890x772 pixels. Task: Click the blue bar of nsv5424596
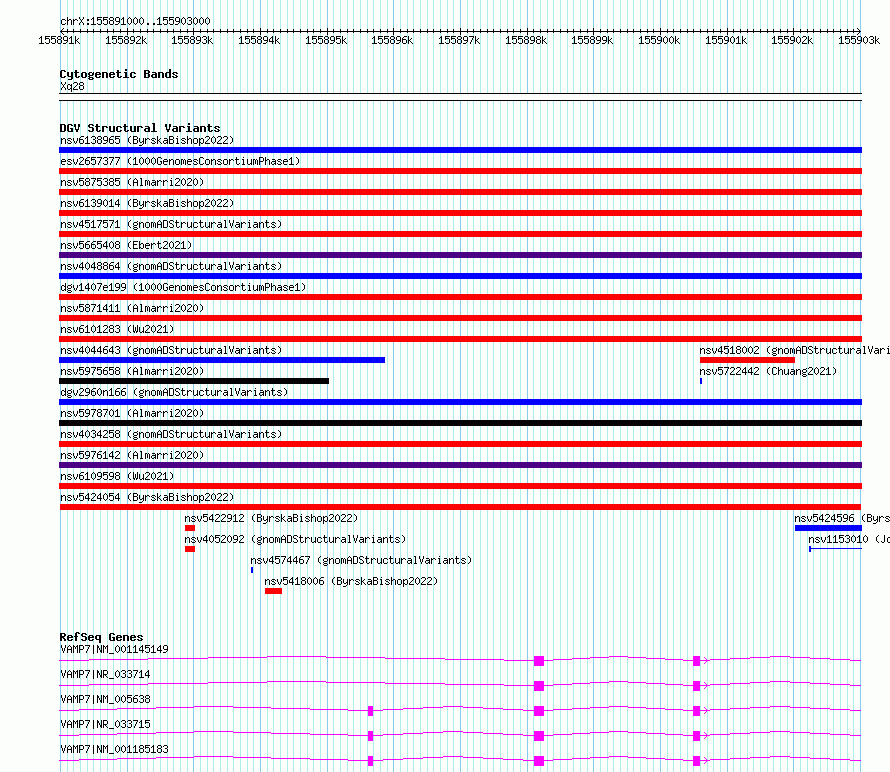point(828,528)
